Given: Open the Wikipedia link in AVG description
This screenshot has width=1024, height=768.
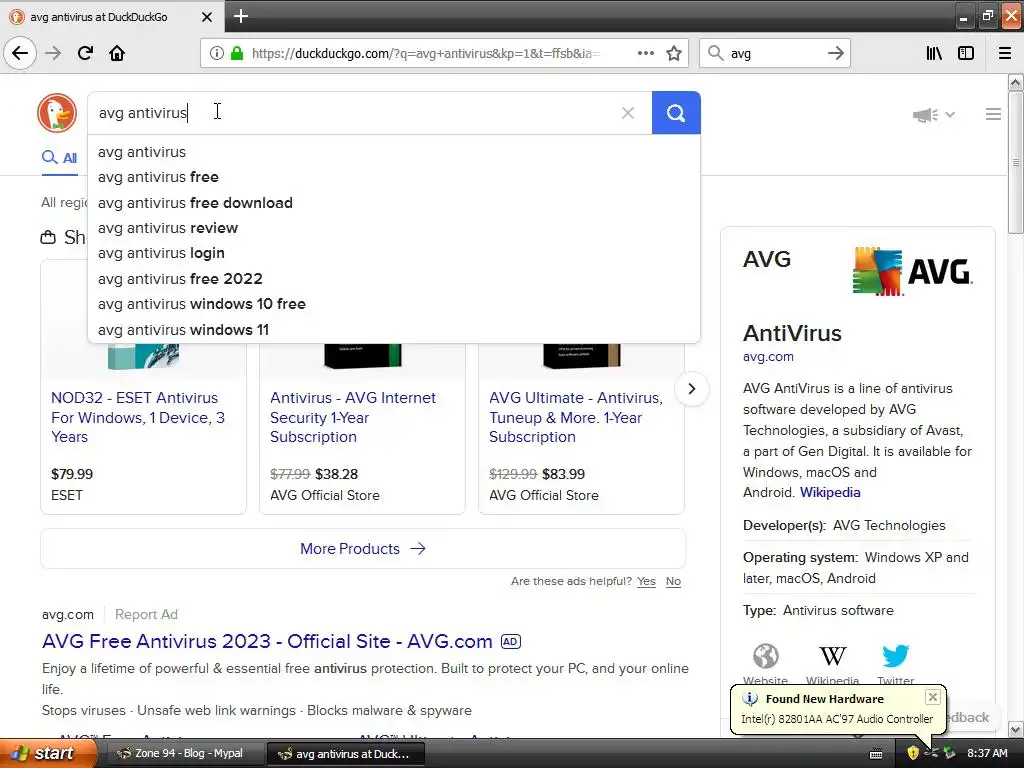Looking at the screenshot, I should coord(830,492).
